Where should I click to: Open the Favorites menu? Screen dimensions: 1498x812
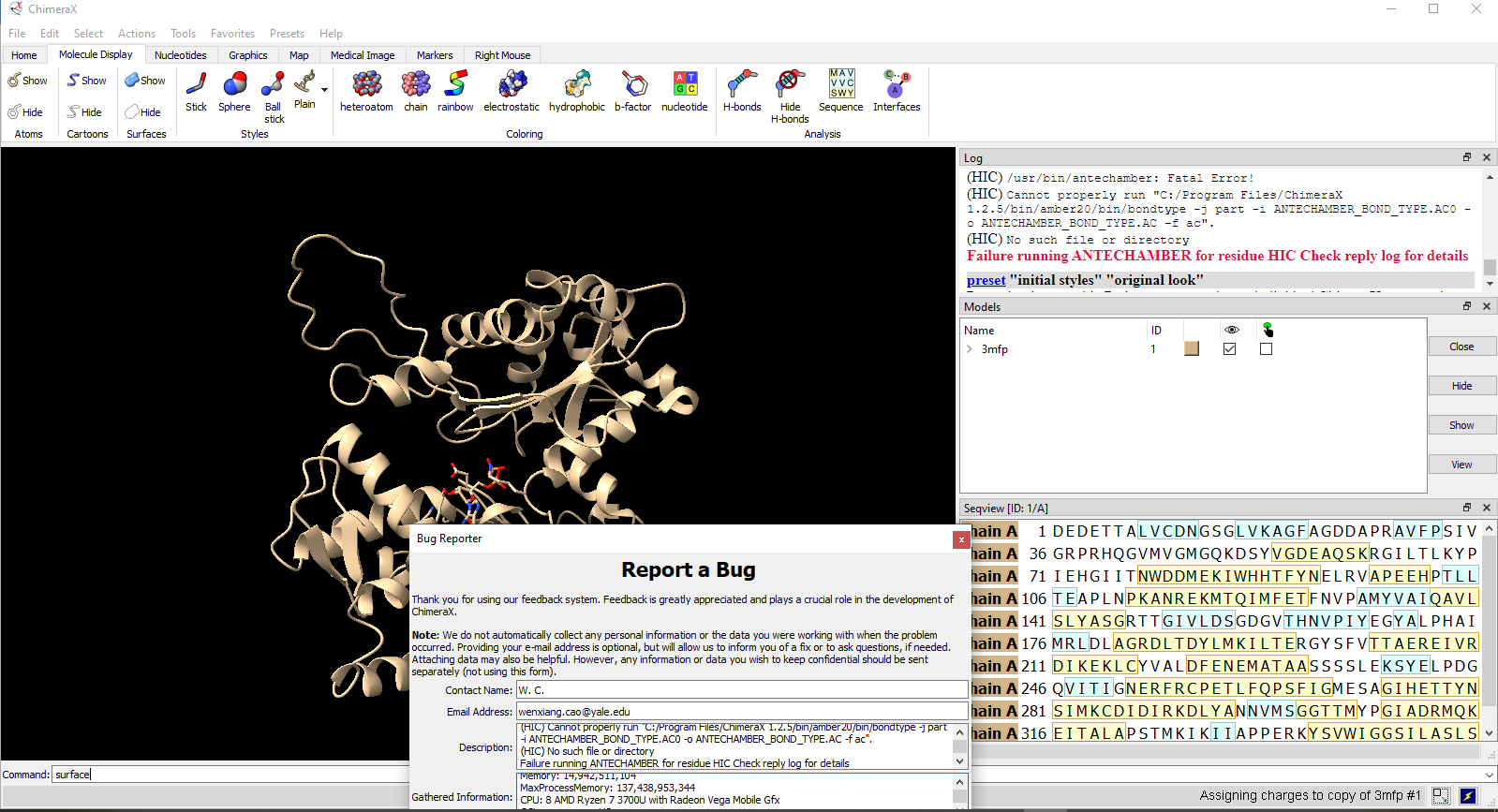point(232,34)
